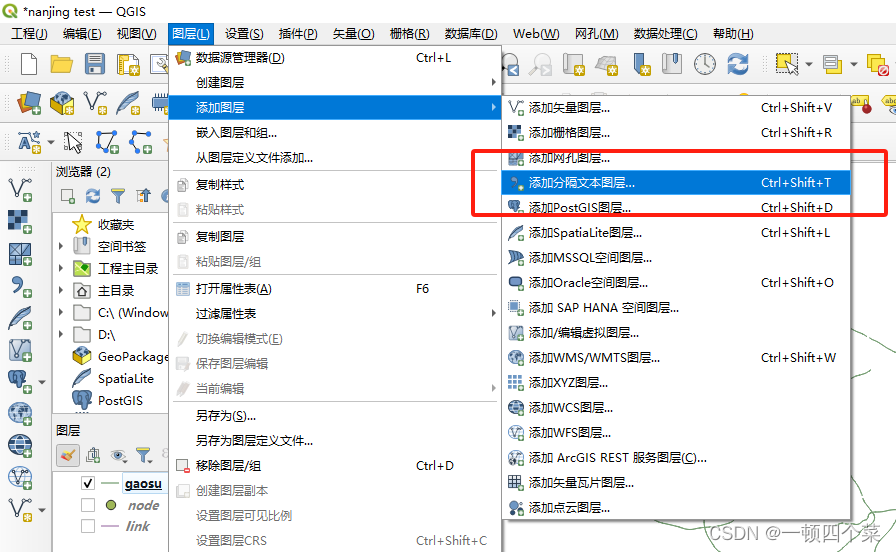Expand the 空间书签 tree node
896x552 pixels.
point(61,246)
